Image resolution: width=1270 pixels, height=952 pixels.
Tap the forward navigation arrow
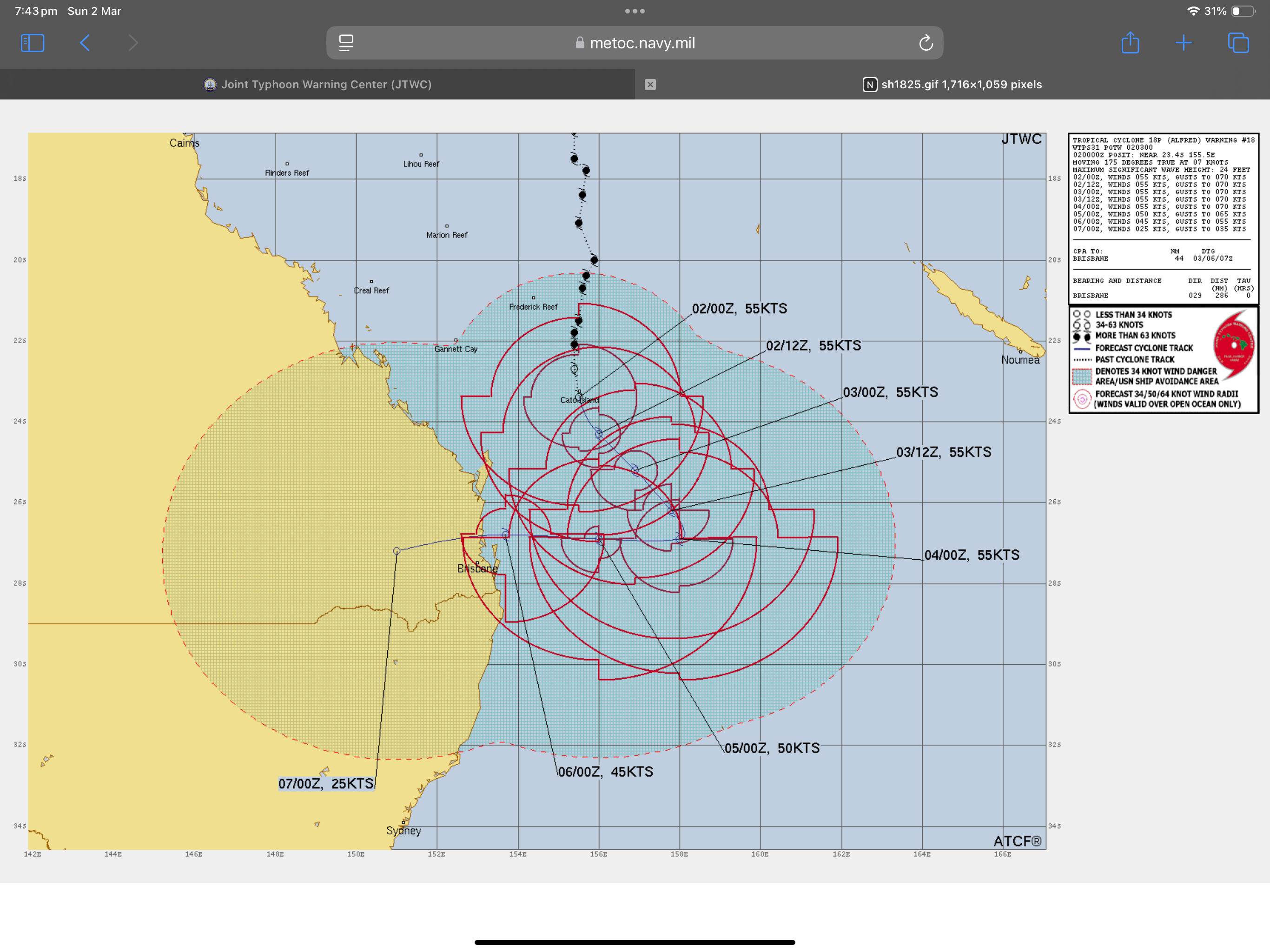click(x=132, y=43)
